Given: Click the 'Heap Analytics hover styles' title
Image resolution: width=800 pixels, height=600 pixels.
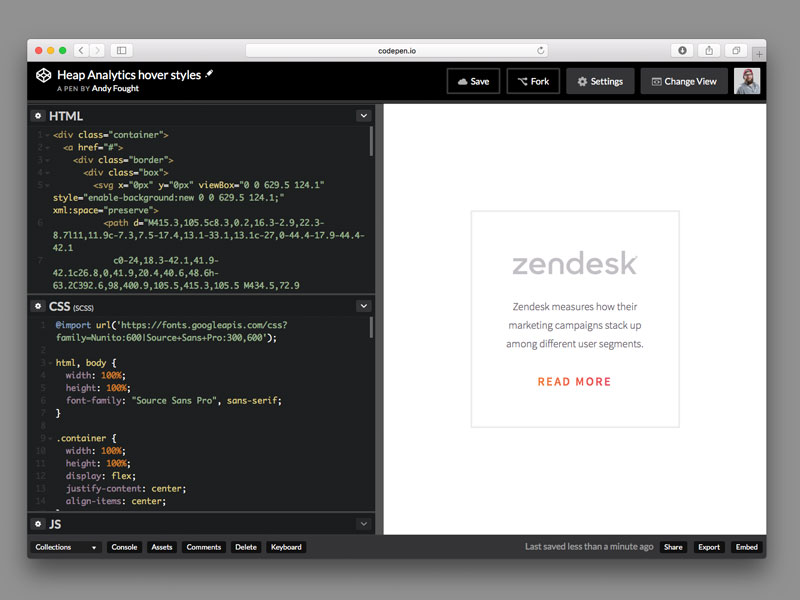Looking at the screenshot, I should [x=129, y=74].
